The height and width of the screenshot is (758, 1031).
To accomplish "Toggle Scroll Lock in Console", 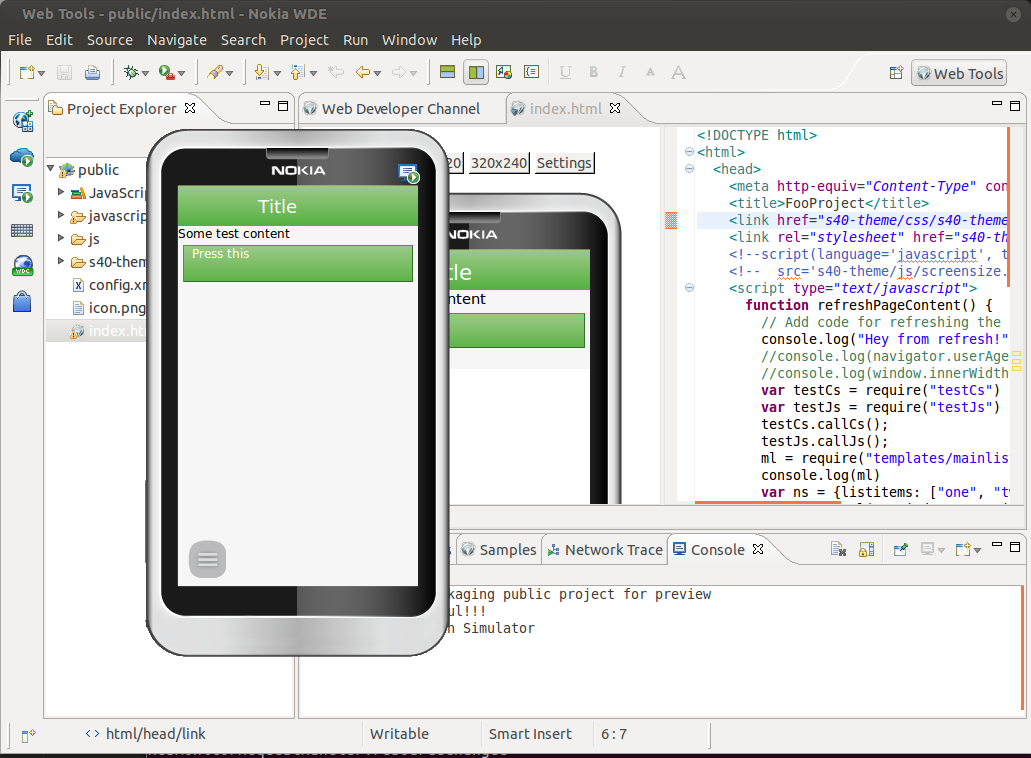I will click(867, 549).
